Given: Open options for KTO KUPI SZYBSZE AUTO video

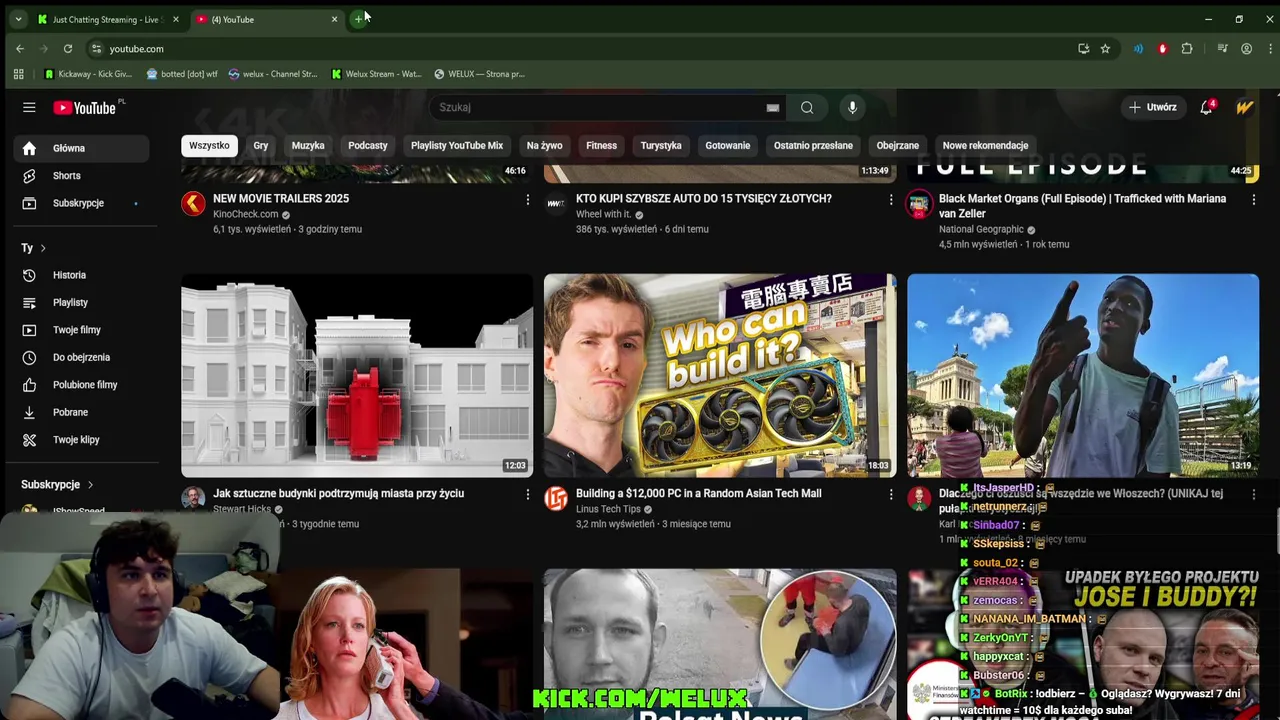Looking at the screenshot, I should 891,200.
